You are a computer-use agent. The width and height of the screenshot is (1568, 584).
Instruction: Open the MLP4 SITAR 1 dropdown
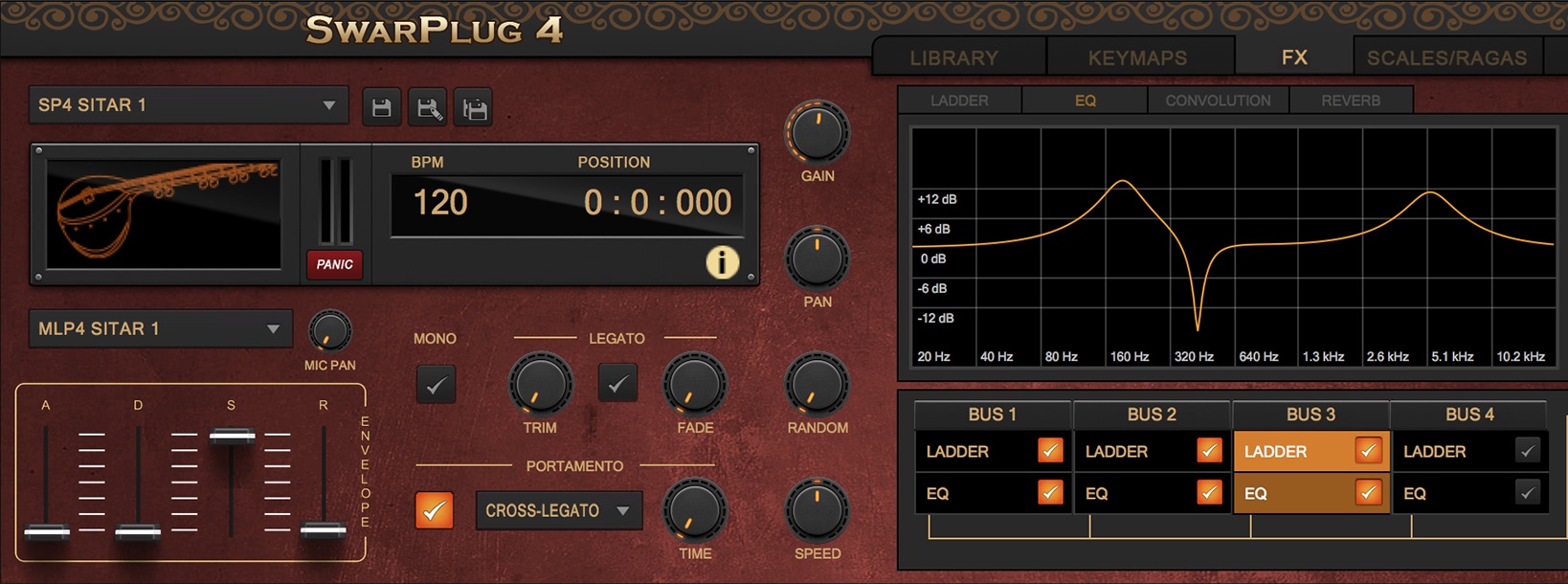pos(160,328)
